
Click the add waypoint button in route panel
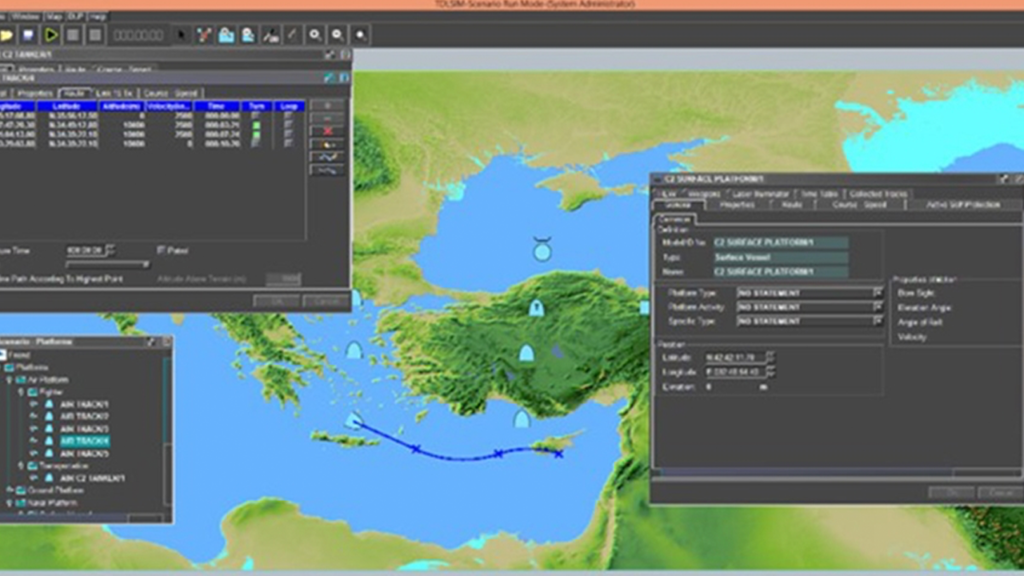click(x=327, y=106)
